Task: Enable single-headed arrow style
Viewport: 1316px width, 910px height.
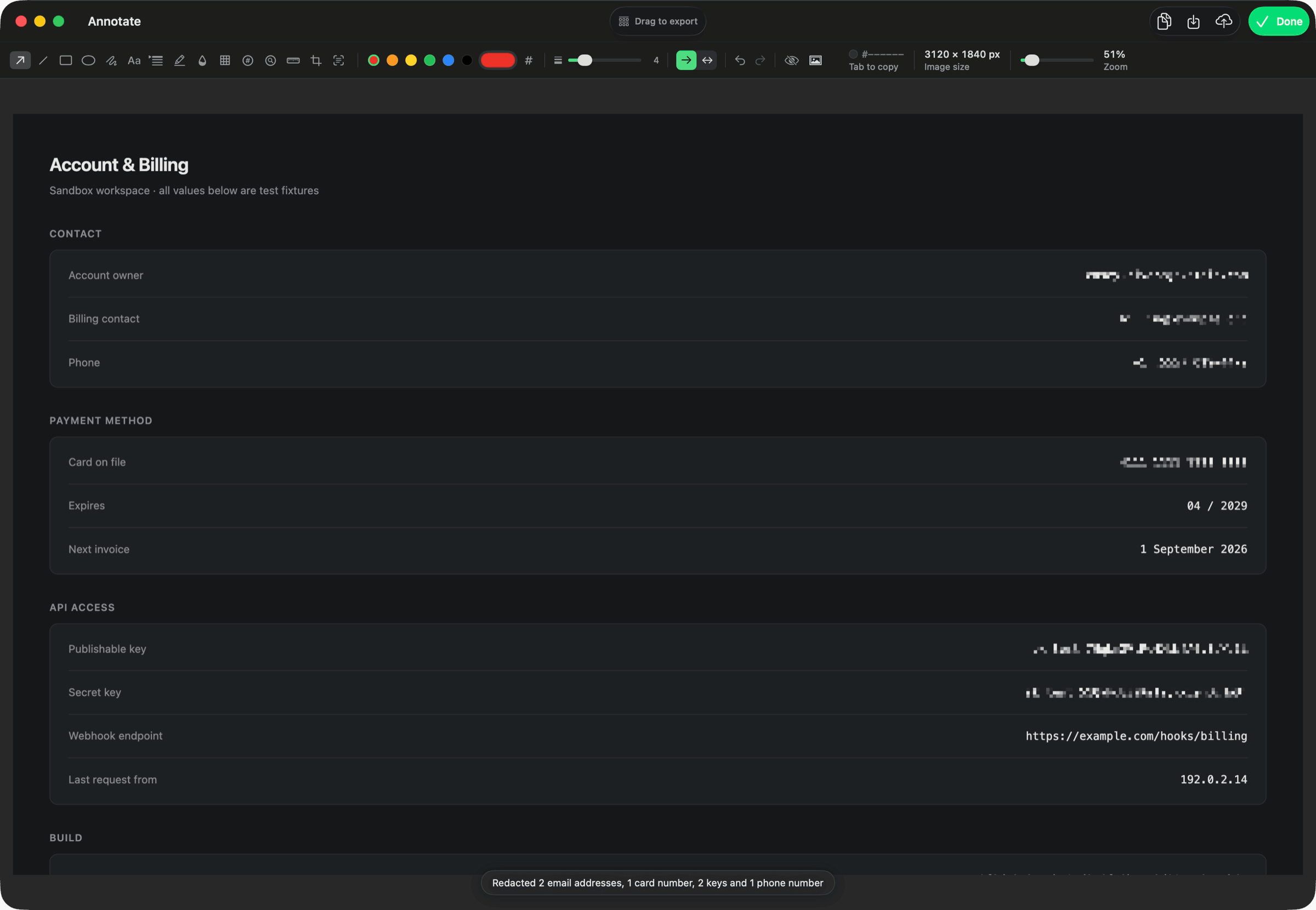Action: (x=686, y=60)
